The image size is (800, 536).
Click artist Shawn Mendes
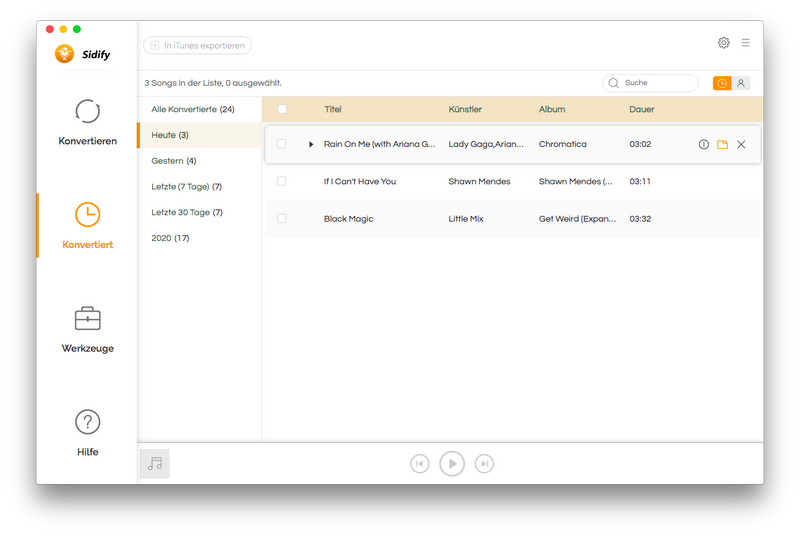(479, 181)
